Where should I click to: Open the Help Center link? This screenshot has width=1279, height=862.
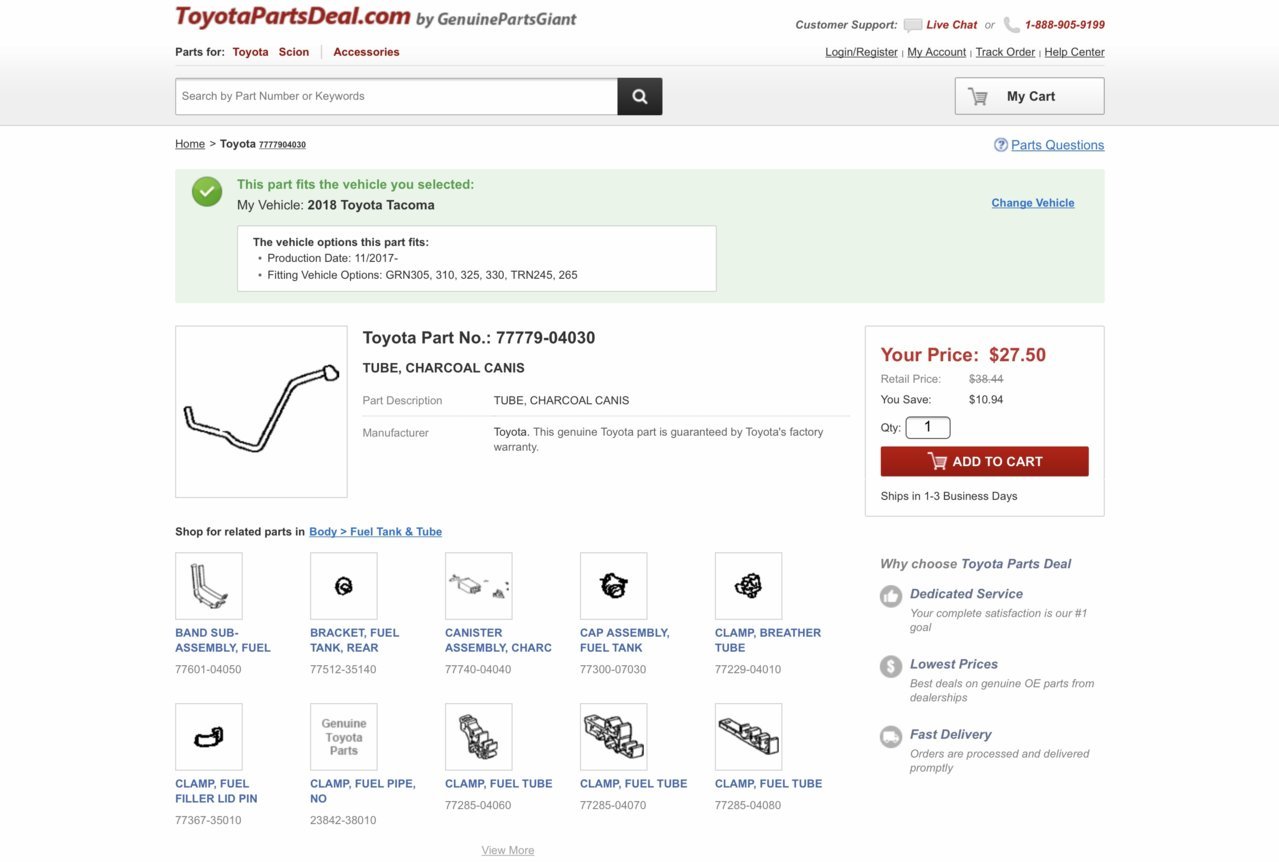1074,52
